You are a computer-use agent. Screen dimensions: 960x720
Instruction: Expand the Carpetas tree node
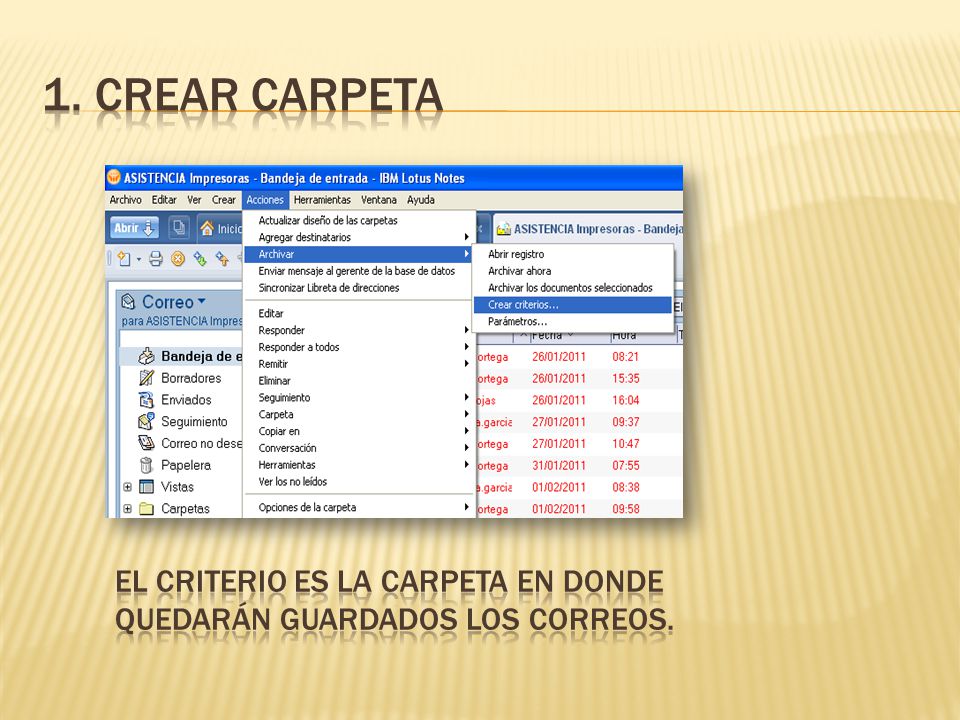pos(127,508)
